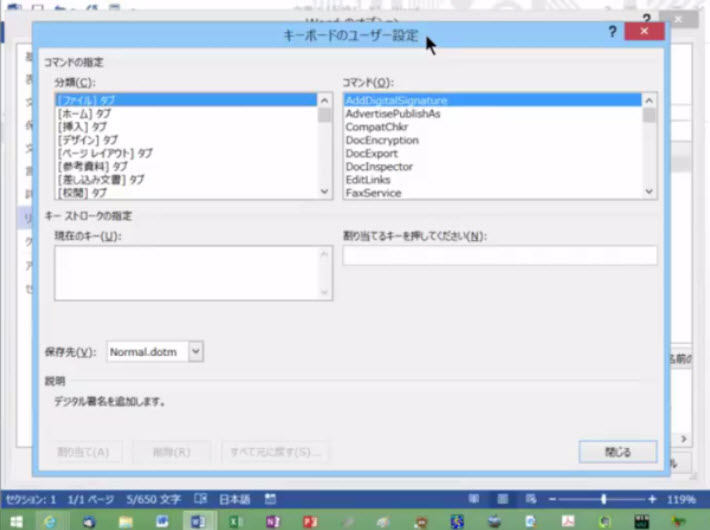
Task: Click the 割り当てるキー input box
Action: (499, 256)
